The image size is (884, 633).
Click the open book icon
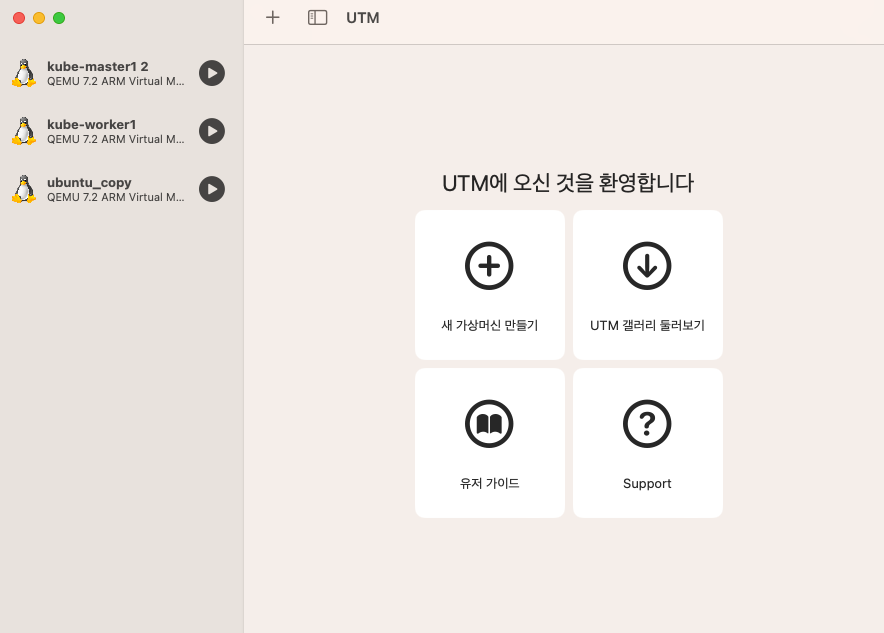[x=489, y=424]
